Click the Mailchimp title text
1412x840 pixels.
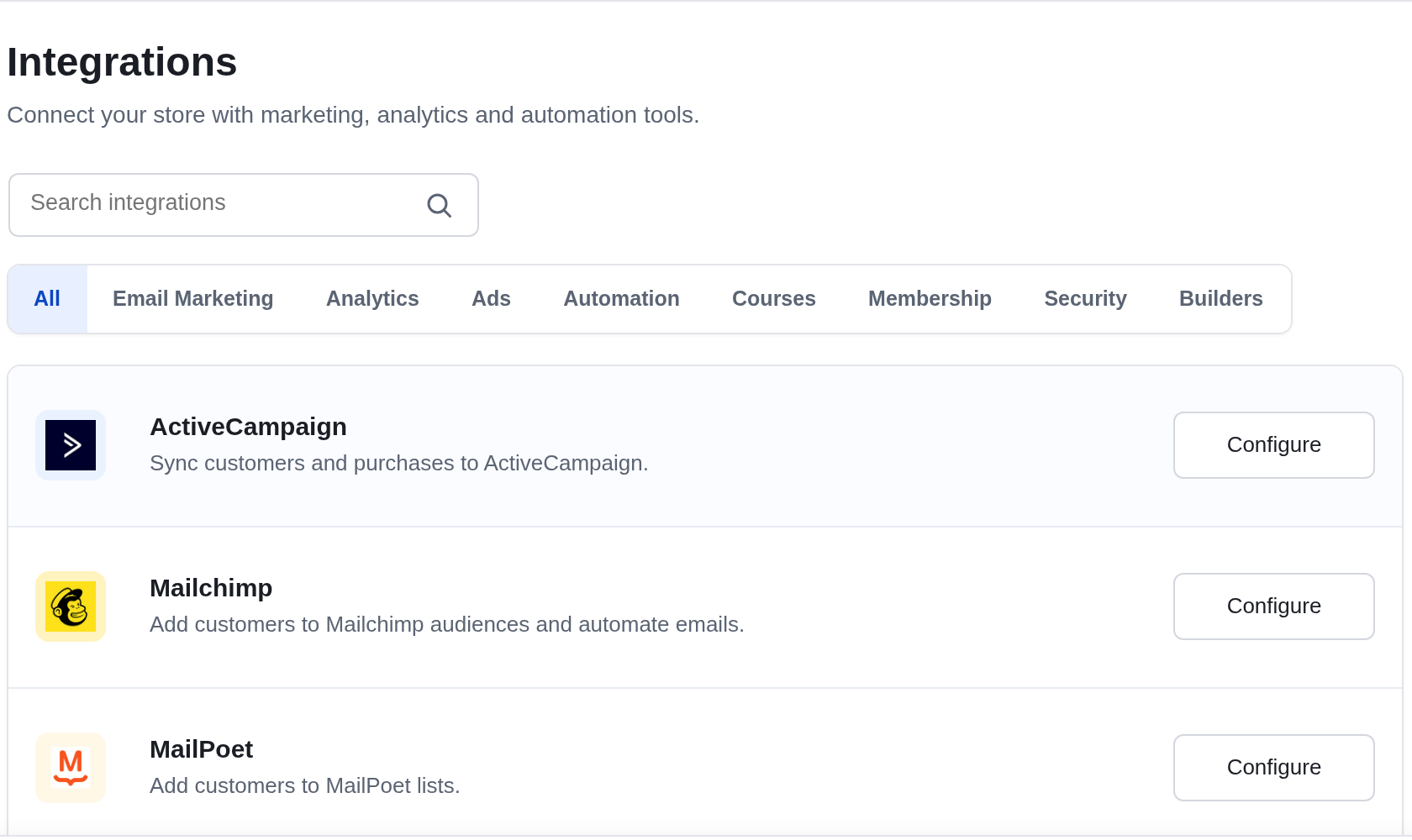coord(211,588)
